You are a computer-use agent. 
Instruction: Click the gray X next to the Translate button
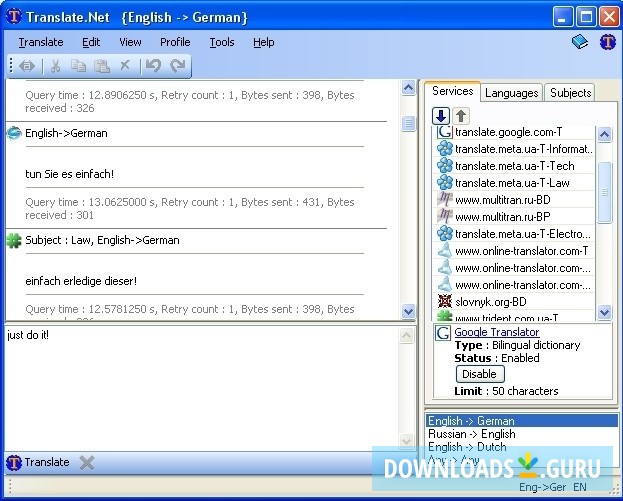pos(87,462)
